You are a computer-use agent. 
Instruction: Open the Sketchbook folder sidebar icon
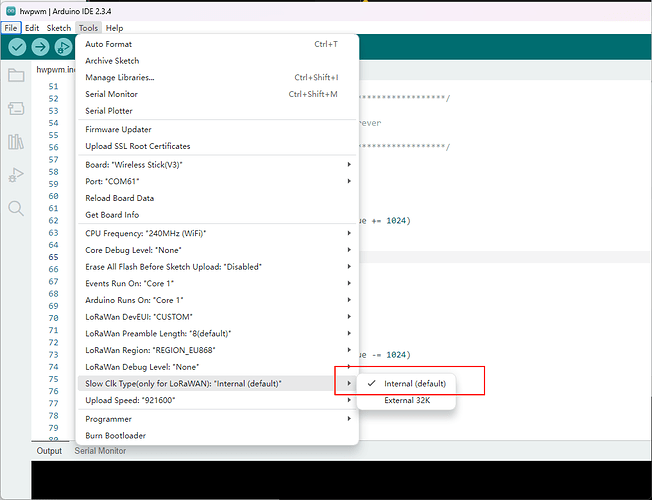coord(16,75)
